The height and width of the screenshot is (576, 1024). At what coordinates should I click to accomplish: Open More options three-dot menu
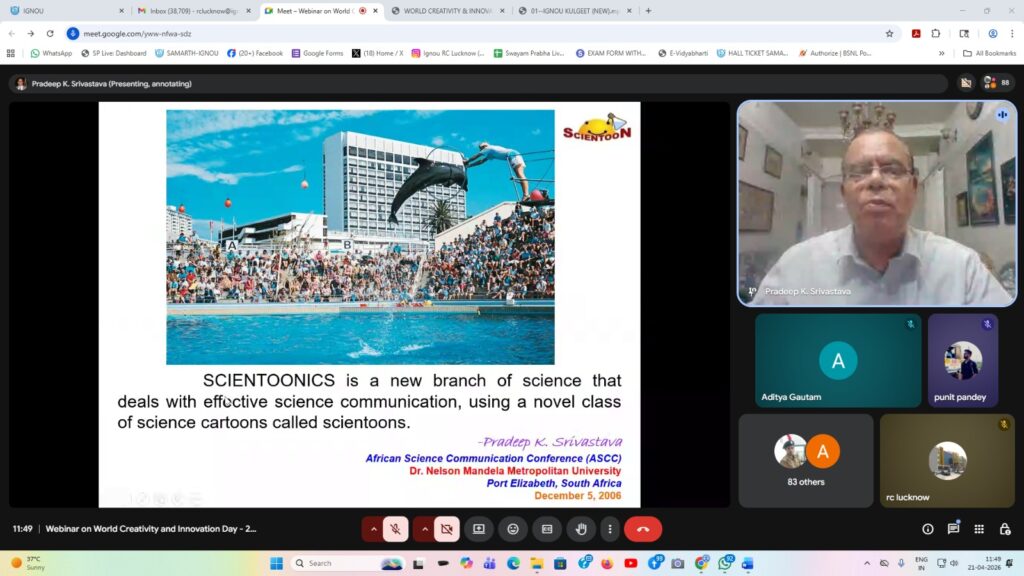[609, 529]
